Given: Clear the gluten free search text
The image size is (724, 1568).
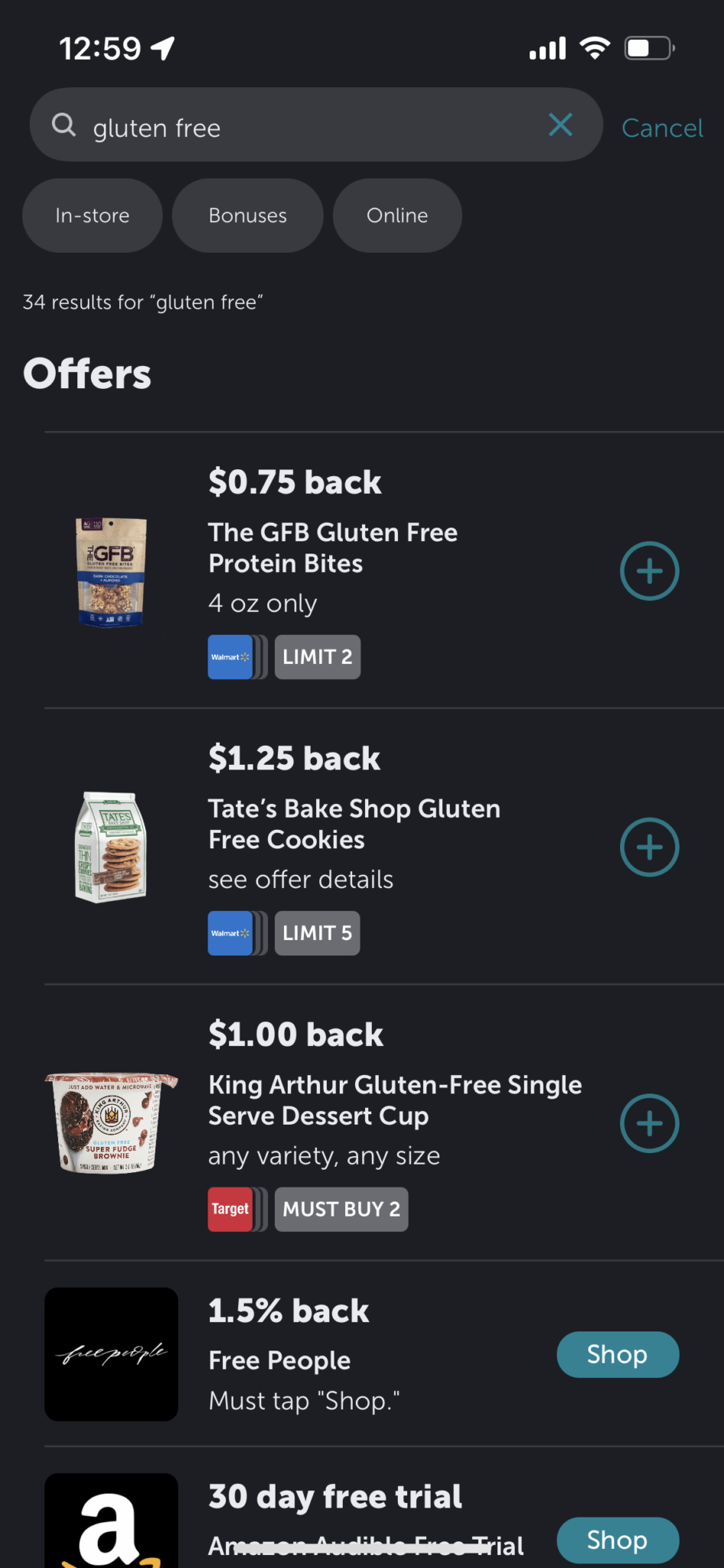Looking at the screenshot, I should tap(560, 125).
